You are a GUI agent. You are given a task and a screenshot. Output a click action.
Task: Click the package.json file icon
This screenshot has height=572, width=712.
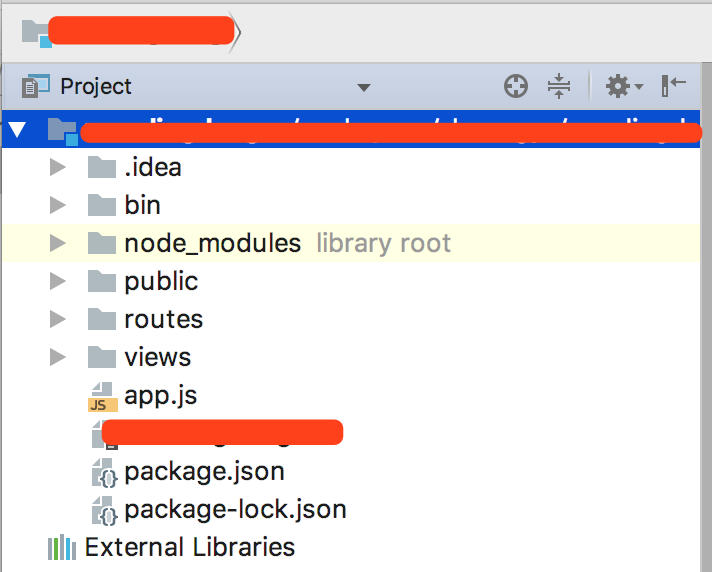pos(104,472)
